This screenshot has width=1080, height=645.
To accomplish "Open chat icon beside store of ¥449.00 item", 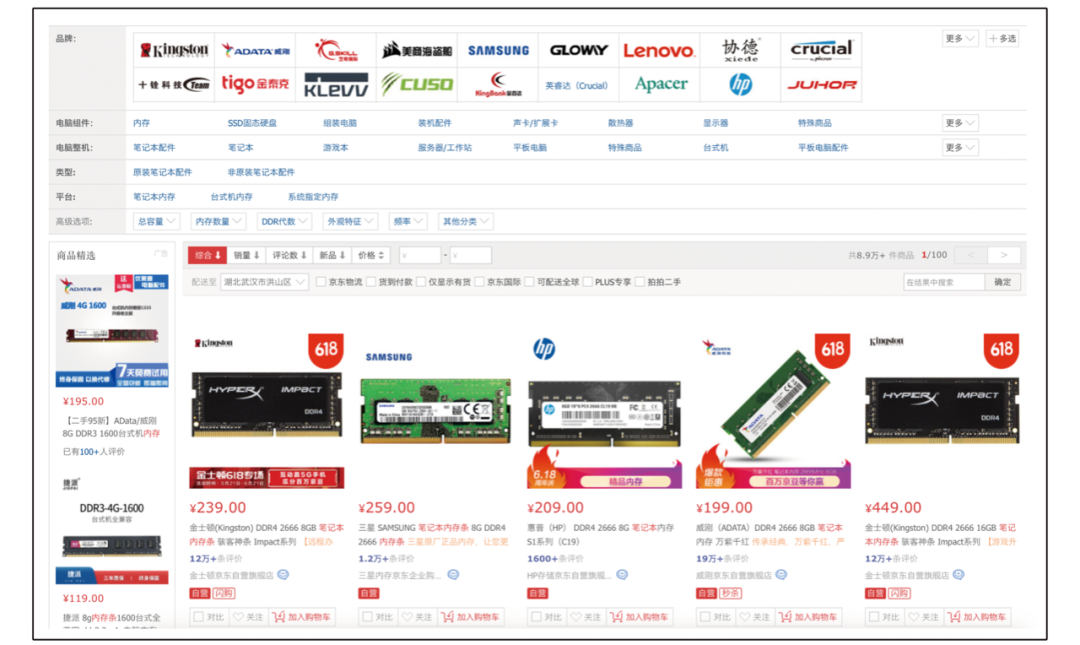I will coord(959,575).
